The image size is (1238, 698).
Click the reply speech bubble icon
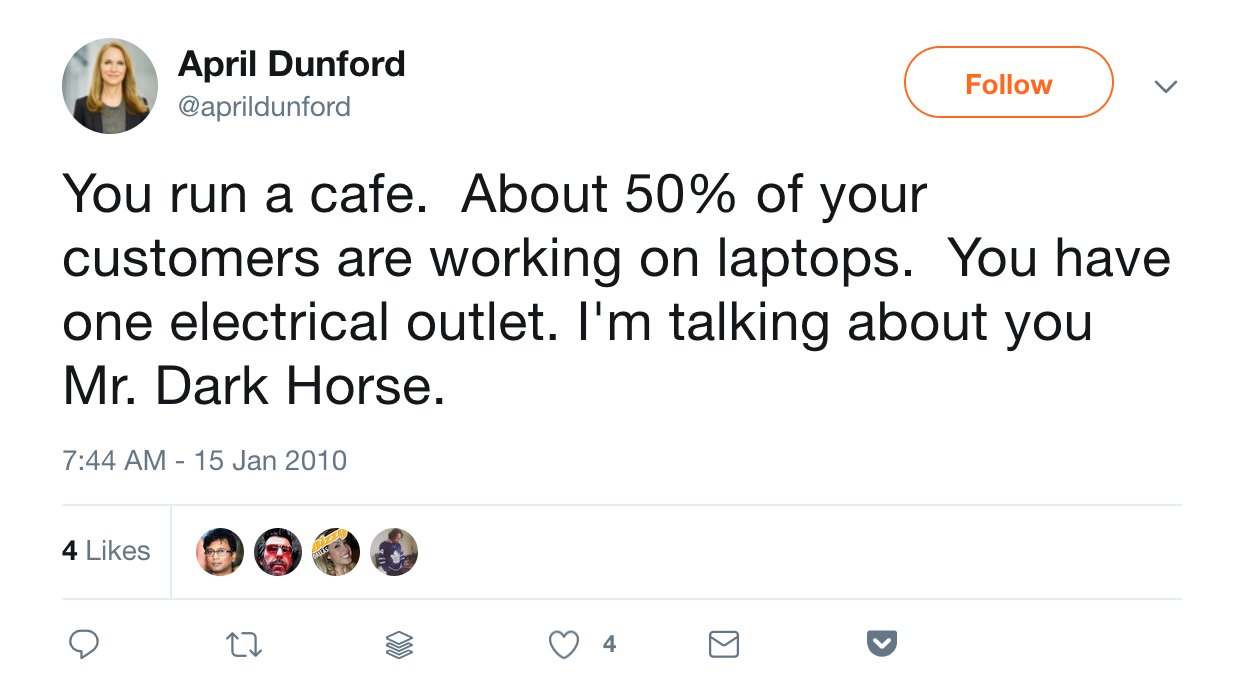click(83, 645)
